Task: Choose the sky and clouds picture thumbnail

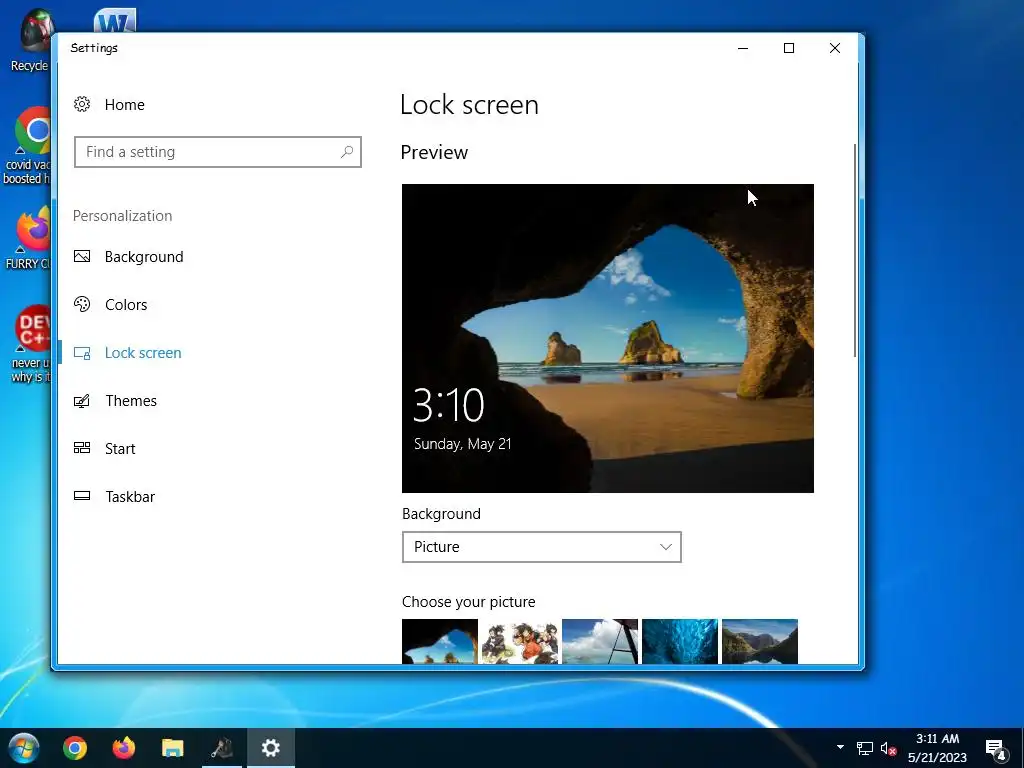Action: pos(600,641)
